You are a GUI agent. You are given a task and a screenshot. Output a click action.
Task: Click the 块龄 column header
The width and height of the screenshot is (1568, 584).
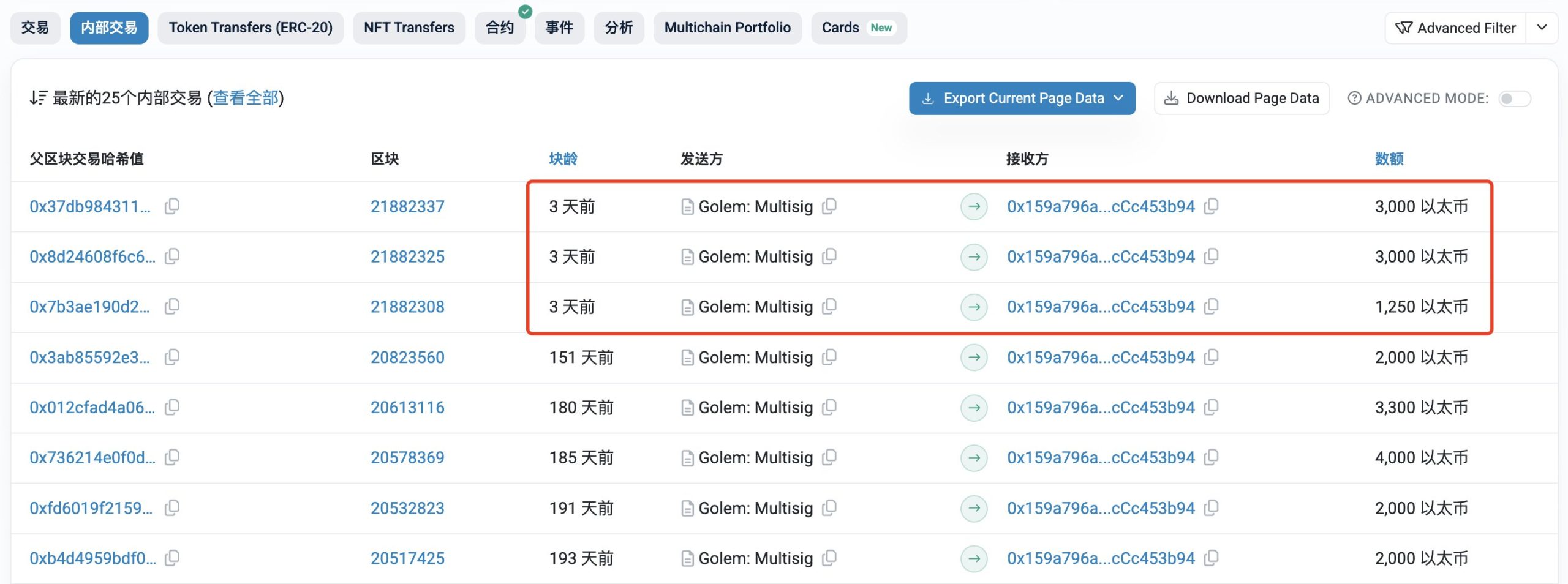tap(563, 159)
